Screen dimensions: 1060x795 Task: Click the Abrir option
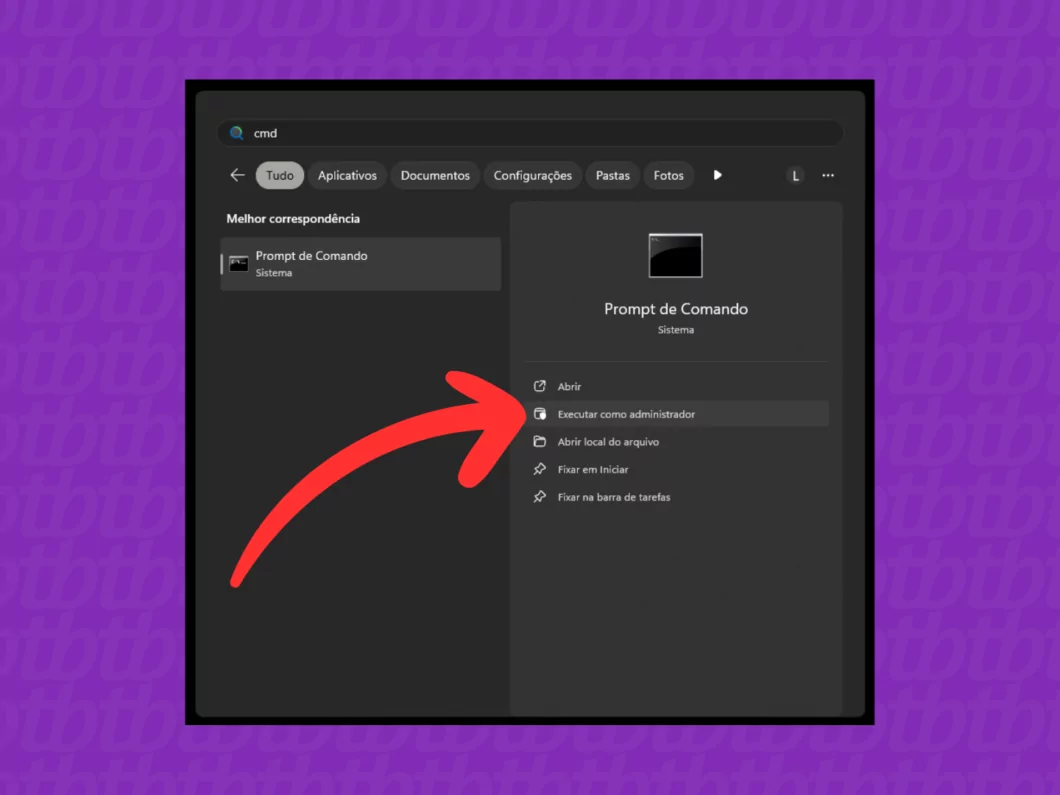click(x=677, y=386)
